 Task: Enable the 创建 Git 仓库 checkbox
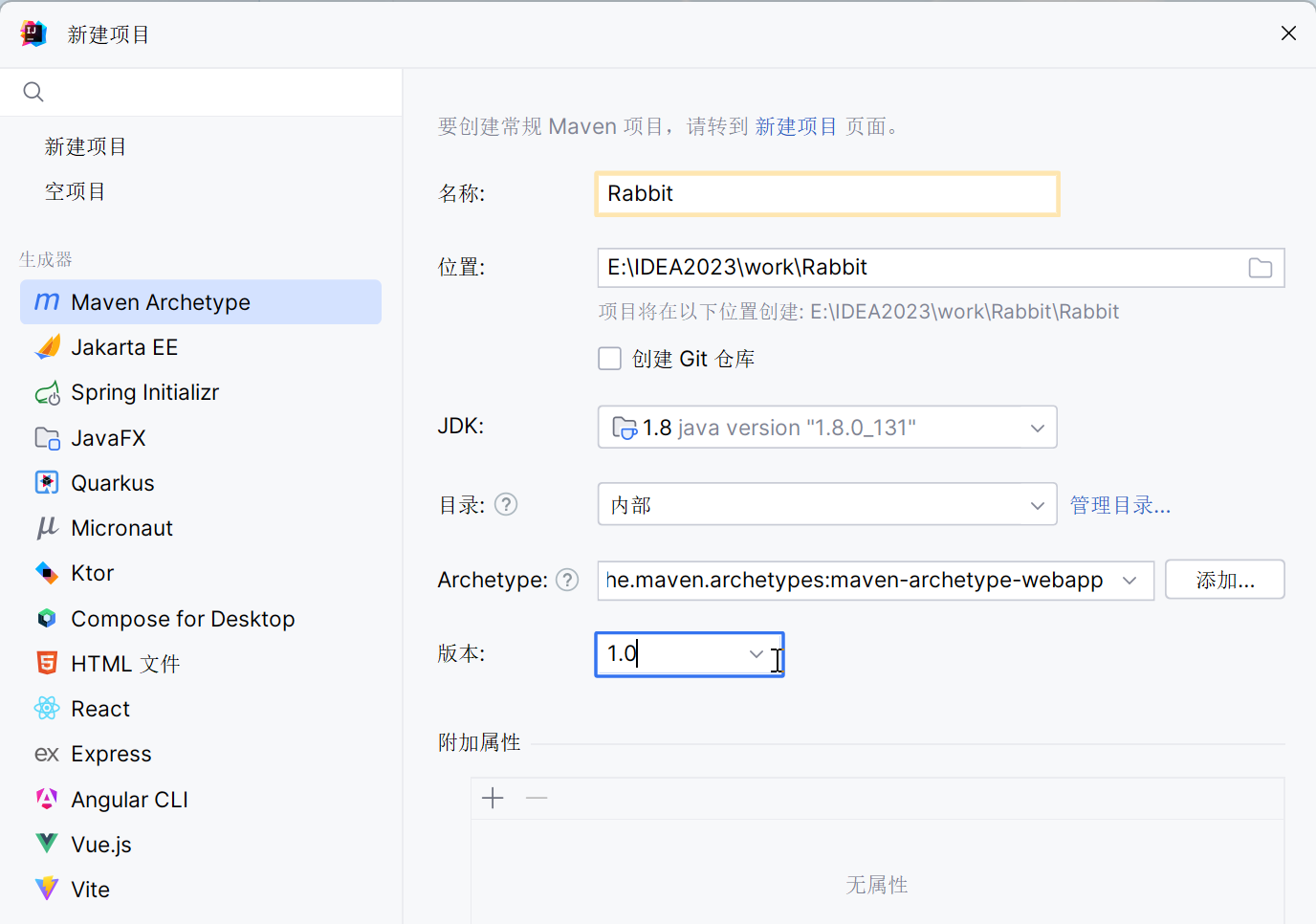(x=609, y=359)
